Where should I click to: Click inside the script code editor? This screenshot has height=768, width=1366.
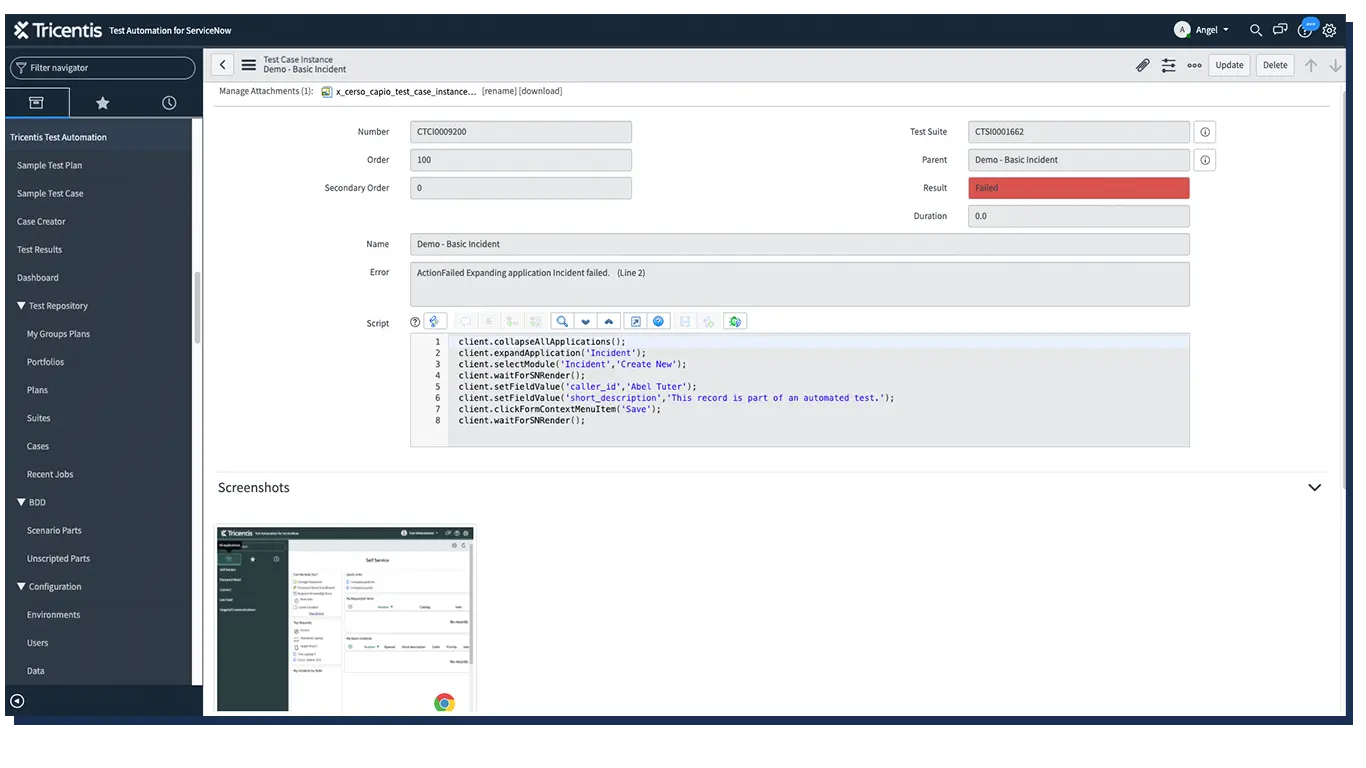pyautogui.click(x=800, y=390)
